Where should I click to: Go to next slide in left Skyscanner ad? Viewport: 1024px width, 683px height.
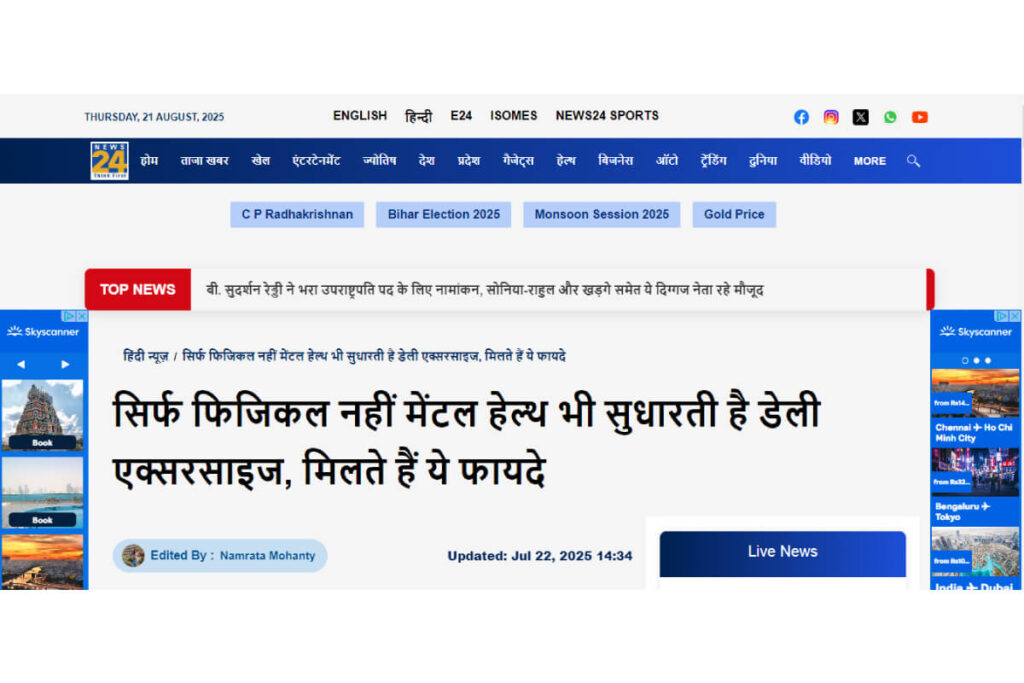tap(65, 364)
